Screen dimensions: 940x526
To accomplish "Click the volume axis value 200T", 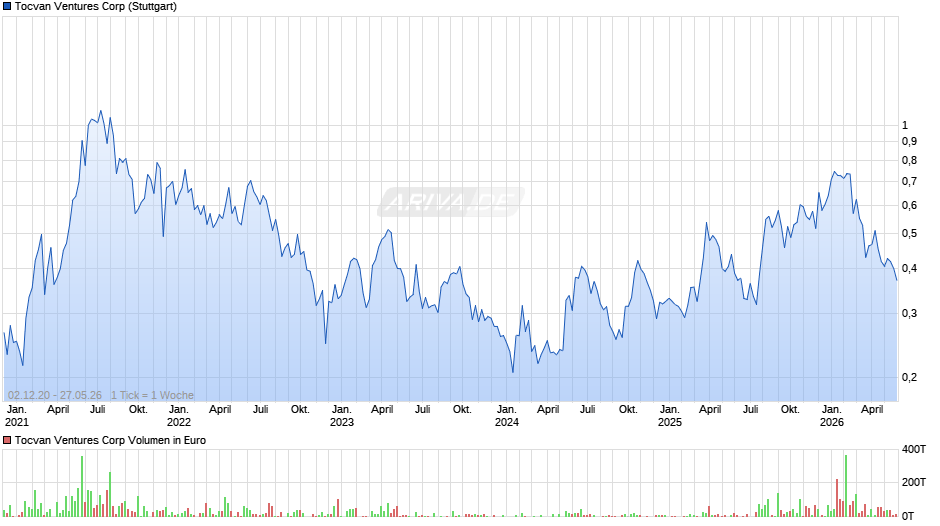I will click(x=914, y=482).
